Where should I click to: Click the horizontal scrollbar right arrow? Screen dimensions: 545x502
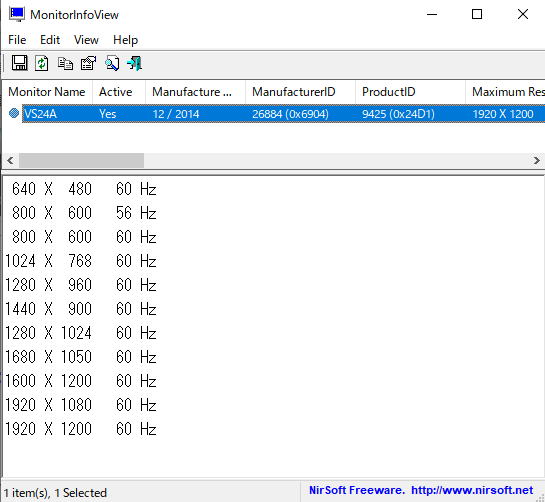(x=537, y=161)
